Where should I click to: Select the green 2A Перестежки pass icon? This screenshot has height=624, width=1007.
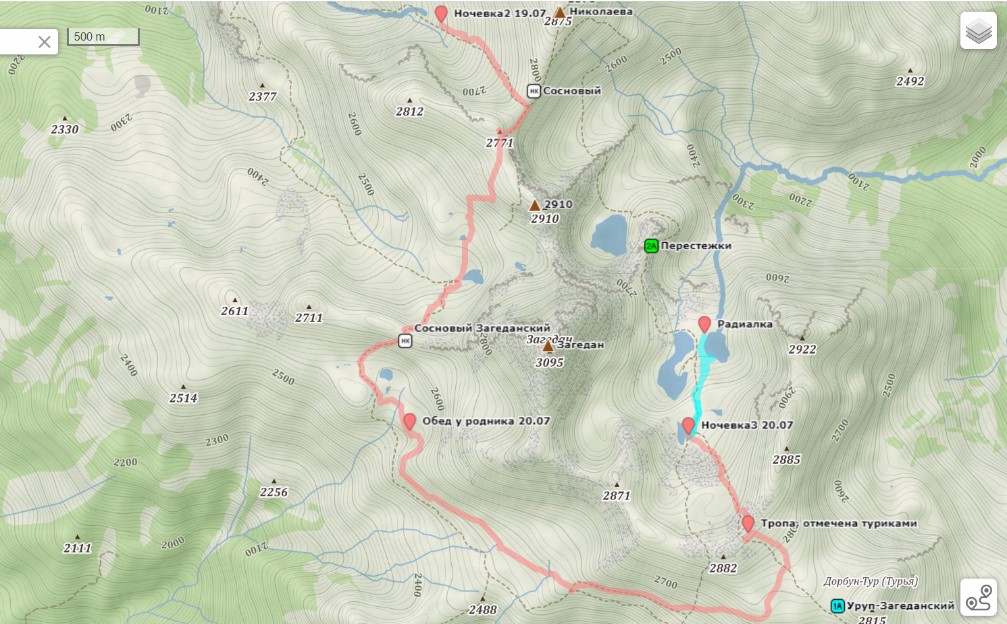pos(651,246)
